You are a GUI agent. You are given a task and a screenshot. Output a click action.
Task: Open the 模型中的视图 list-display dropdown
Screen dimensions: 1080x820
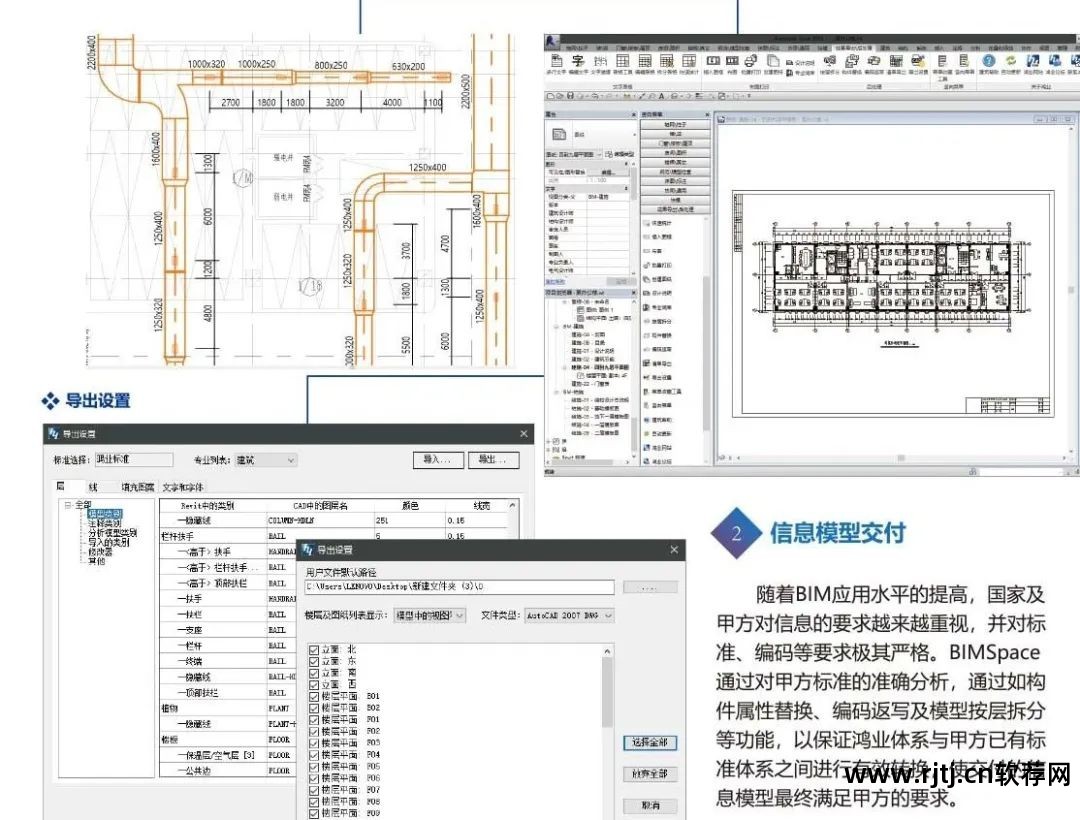(x=430, y=615)
